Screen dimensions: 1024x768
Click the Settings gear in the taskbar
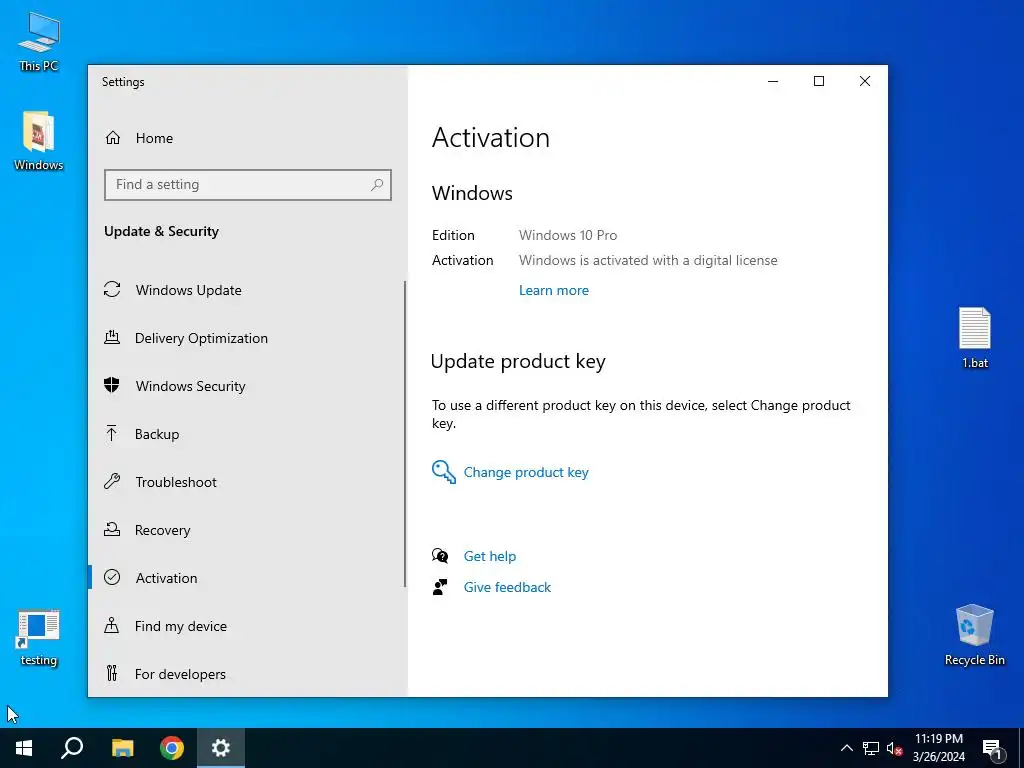click(221, 748)
